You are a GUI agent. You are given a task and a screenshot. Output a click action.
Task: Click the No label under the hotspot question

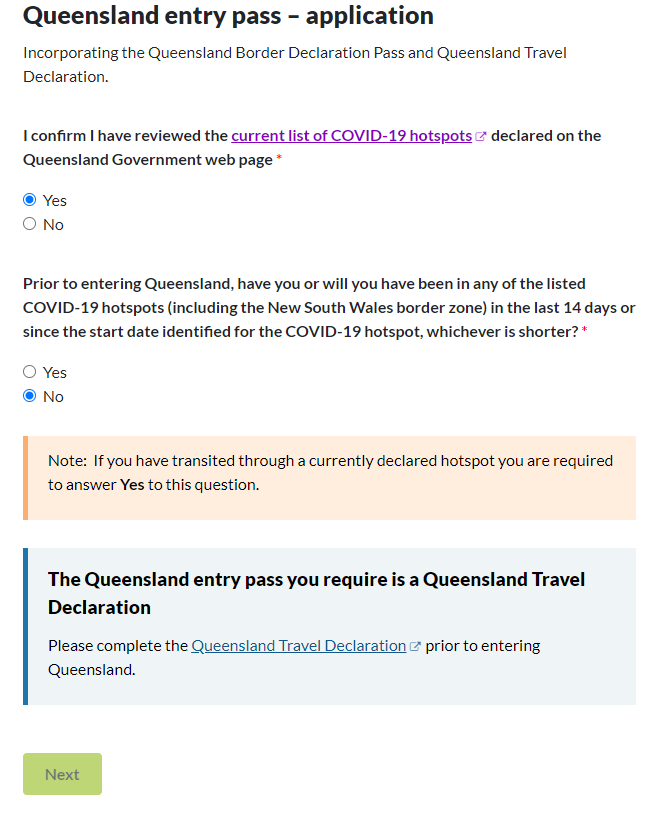tap(52, 395)
